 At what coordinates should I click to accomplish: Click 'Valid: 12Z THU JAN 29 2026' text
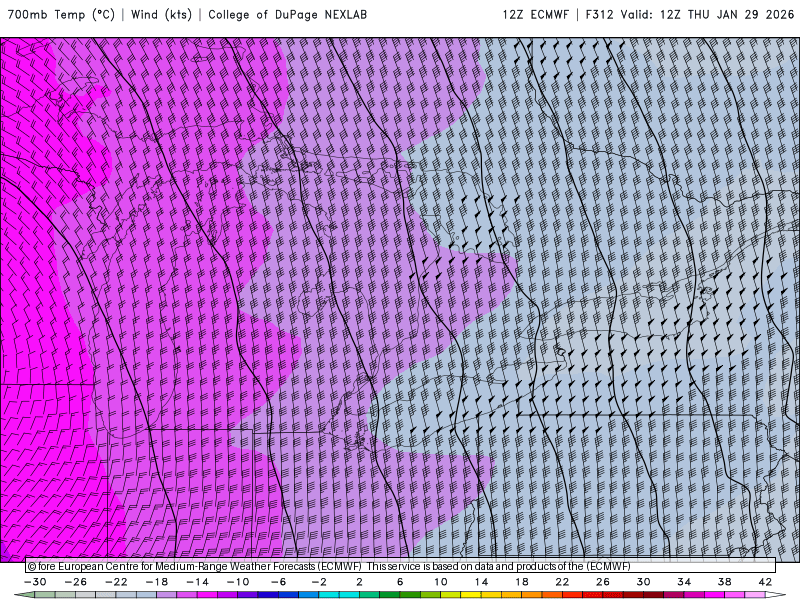click(x=707, y=15)
